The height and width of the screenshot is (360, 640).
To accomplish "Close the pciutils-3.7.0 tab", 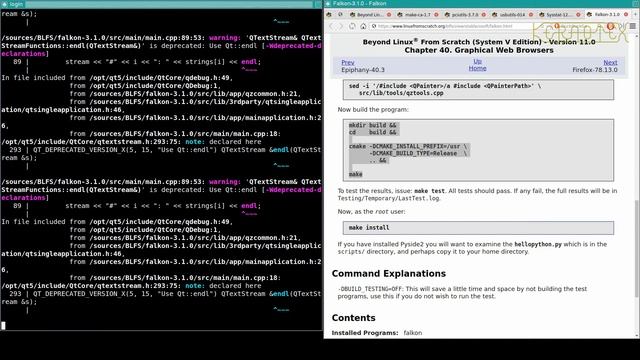I will (x=484, y=15).
